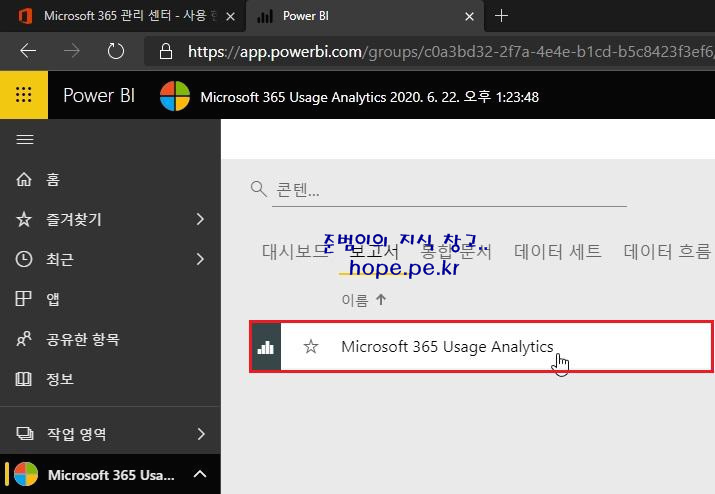715x494 pixels.
Task: Click the Microsoft 365 colored app logo in header
Action: click(x=175, y=96)
